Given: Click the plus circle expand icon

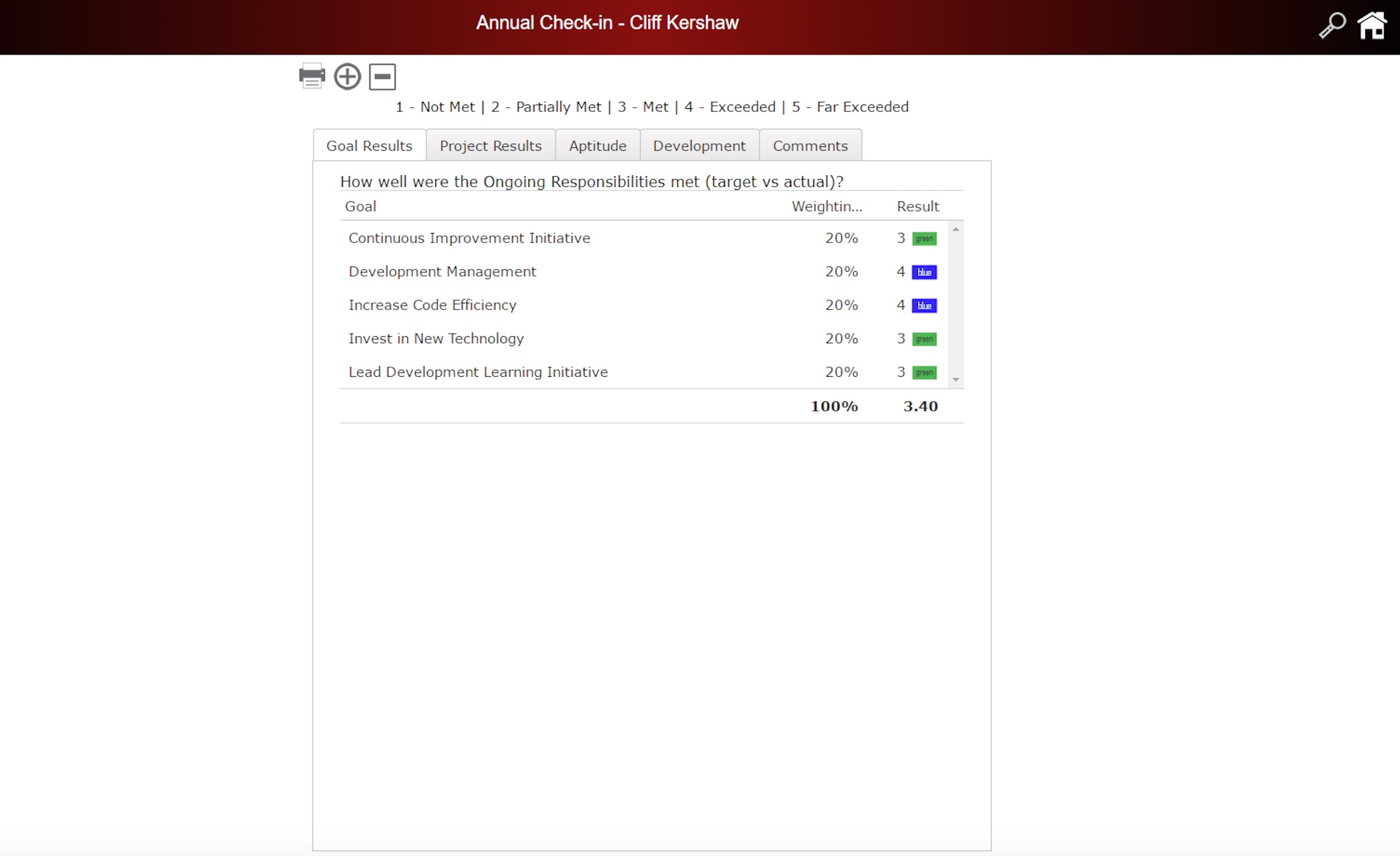Looking at the screenshot, I should coord(347,77).
